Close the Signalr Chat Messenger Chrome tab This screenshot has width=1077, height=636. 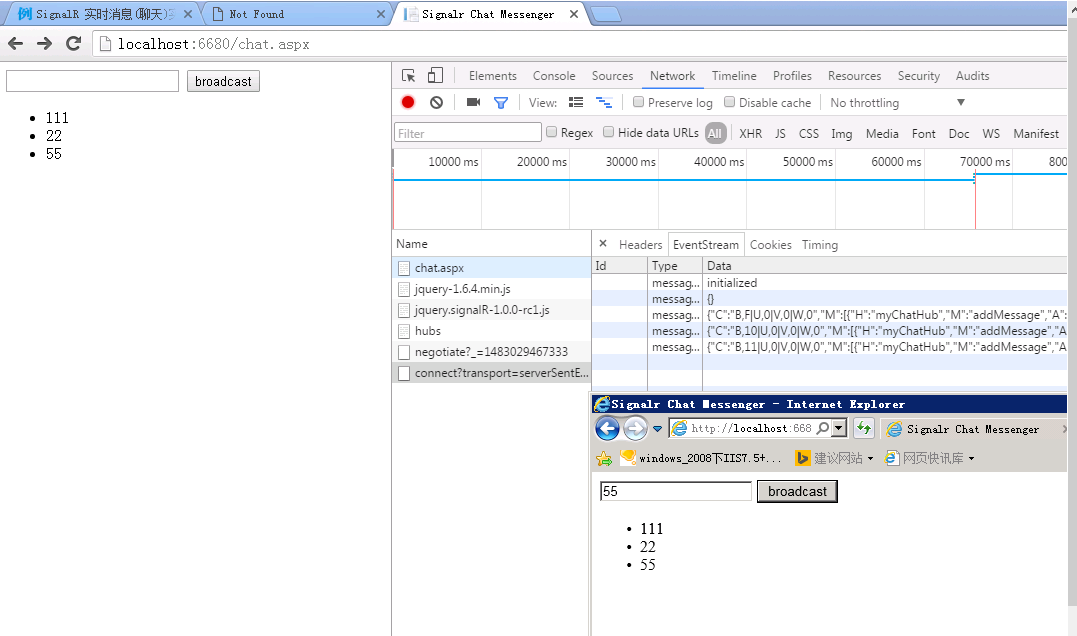point(574,14)
